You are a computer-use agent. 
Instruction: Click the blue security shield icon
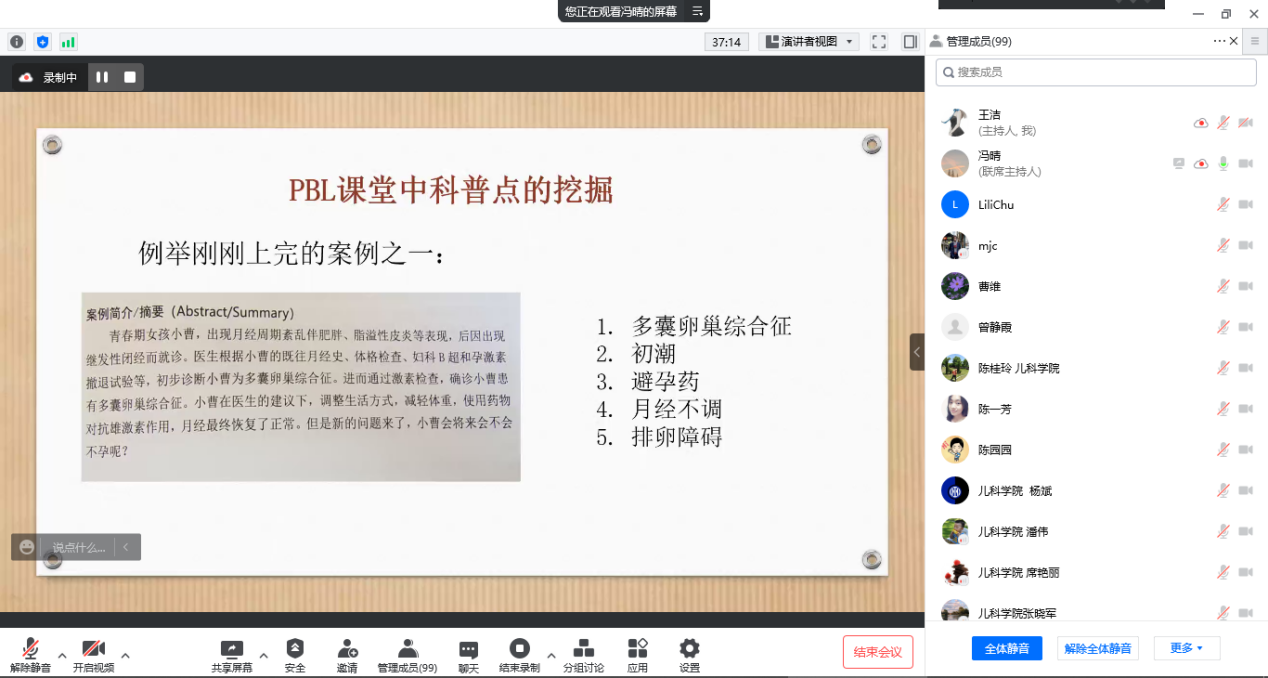42,42
